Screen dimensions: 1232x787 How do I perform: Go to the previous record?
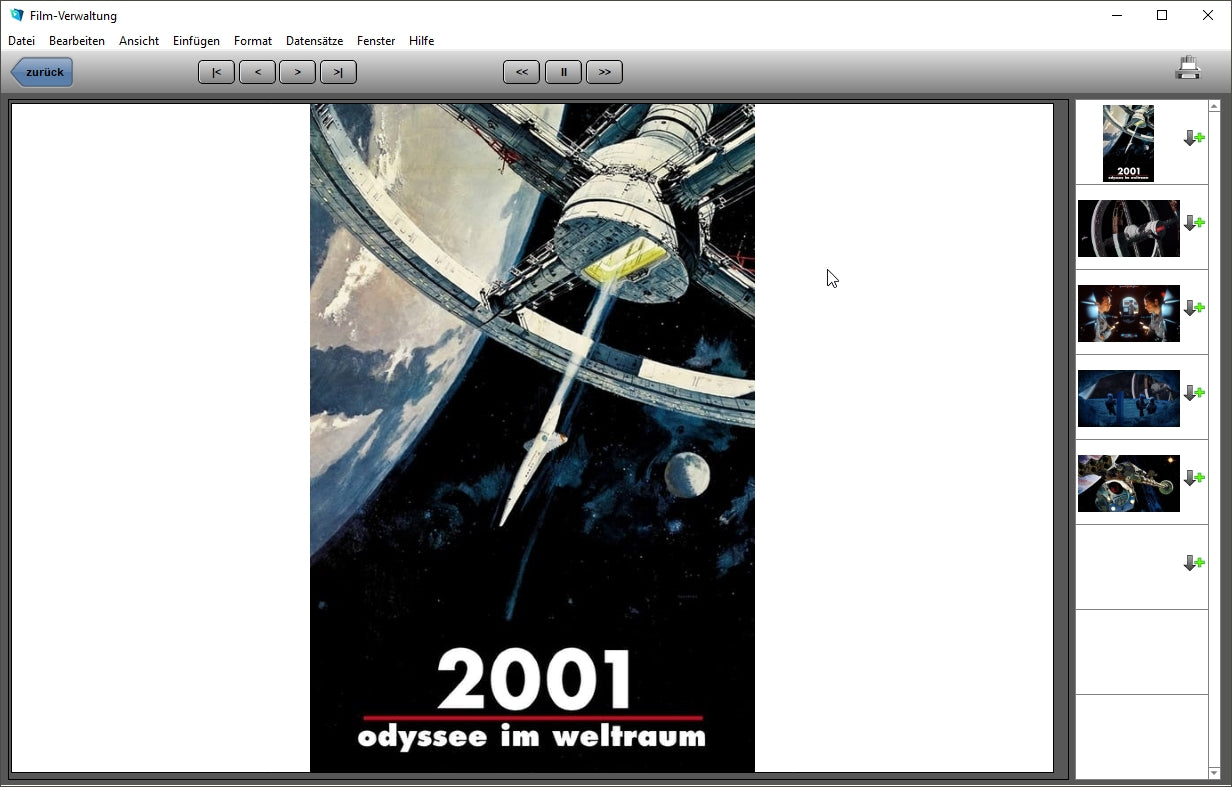(x=257, y=72)
